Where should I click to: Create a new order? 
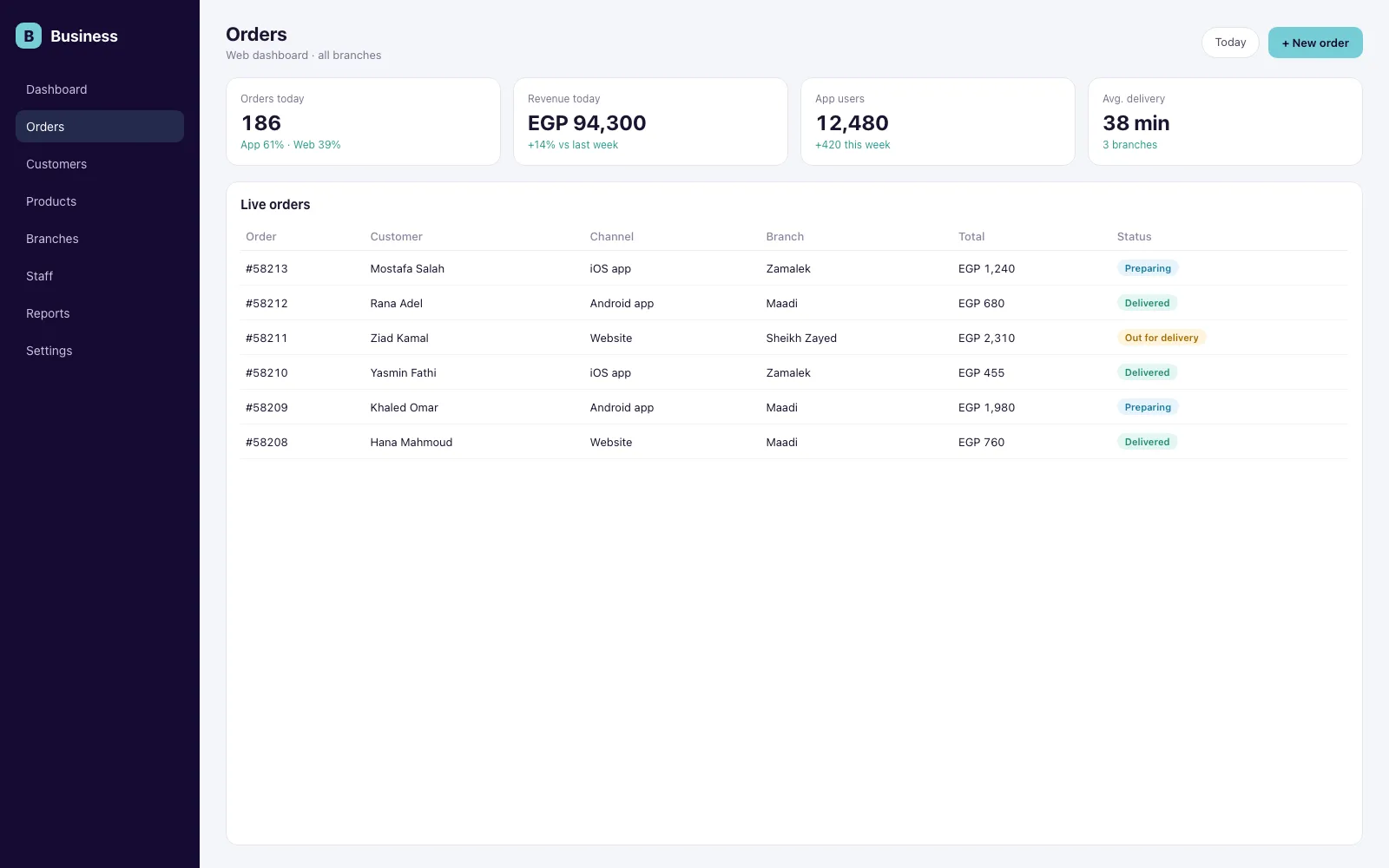[1315, 43]
